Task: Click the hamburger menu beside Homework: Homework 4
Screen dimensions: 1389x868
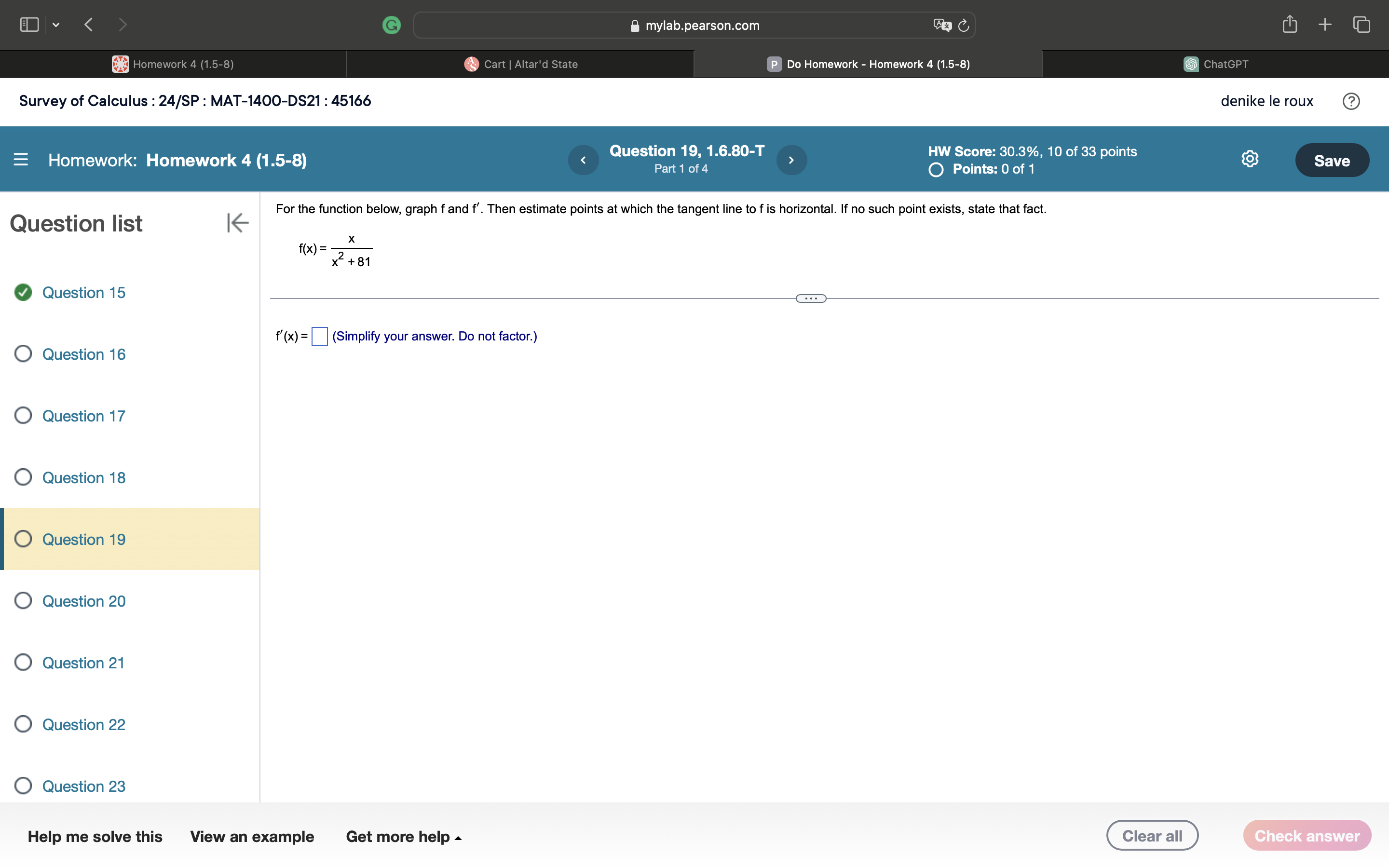Action: click(x=21, y=160)
